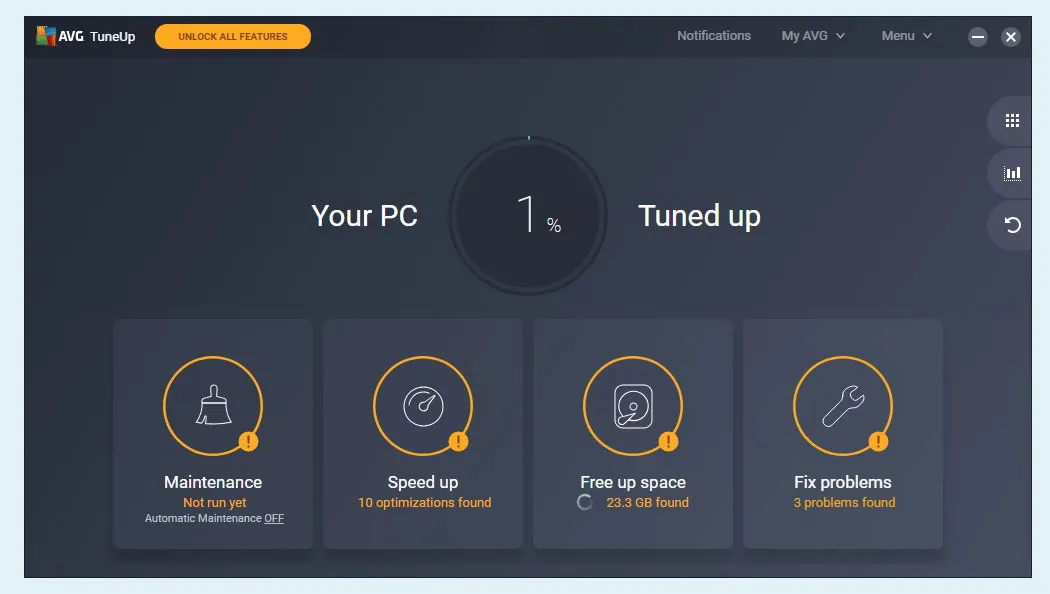Click the Free up space disk icon
1050x594 pixels.
(x=632, y=404)
